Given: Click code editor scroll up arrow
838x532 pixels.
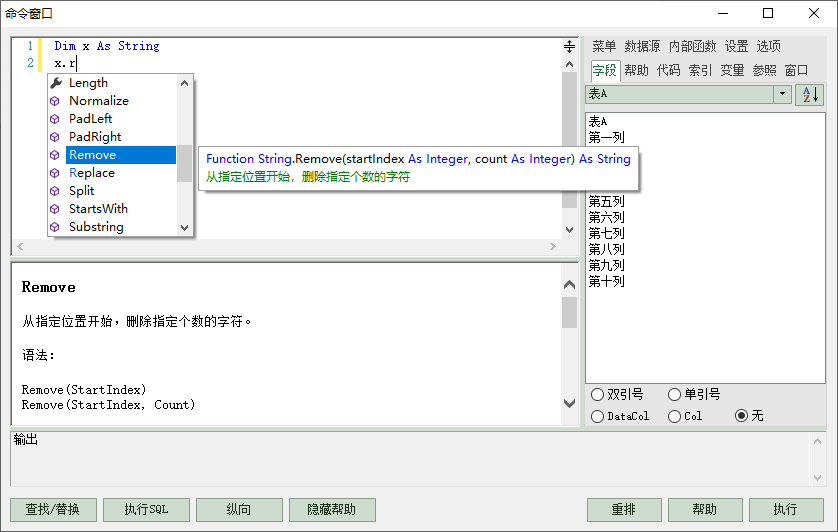Looking at the screenshot, I should click(569, 65).
